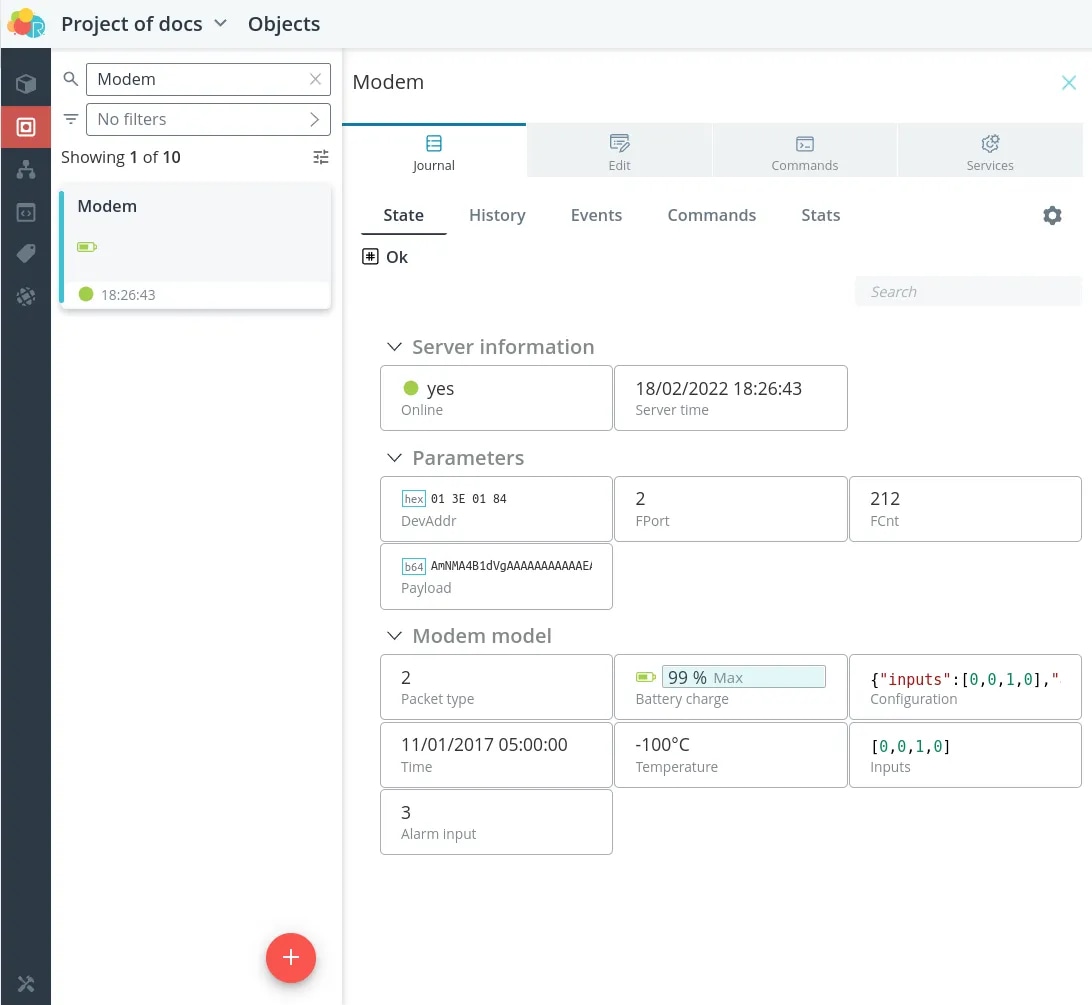Click the battery icon on Modem card

(87, 247)
